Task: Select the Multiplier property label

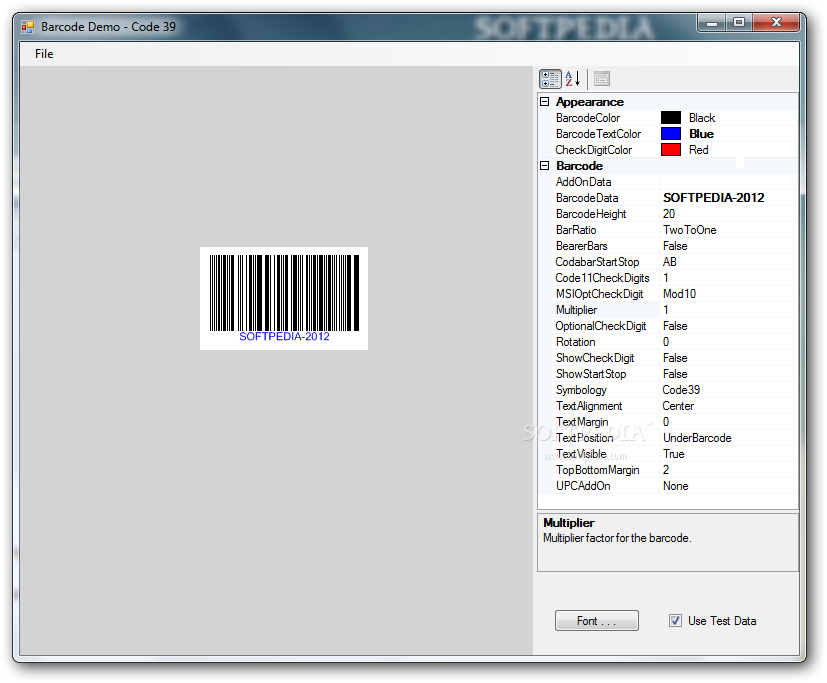Action: click(576, 310)
